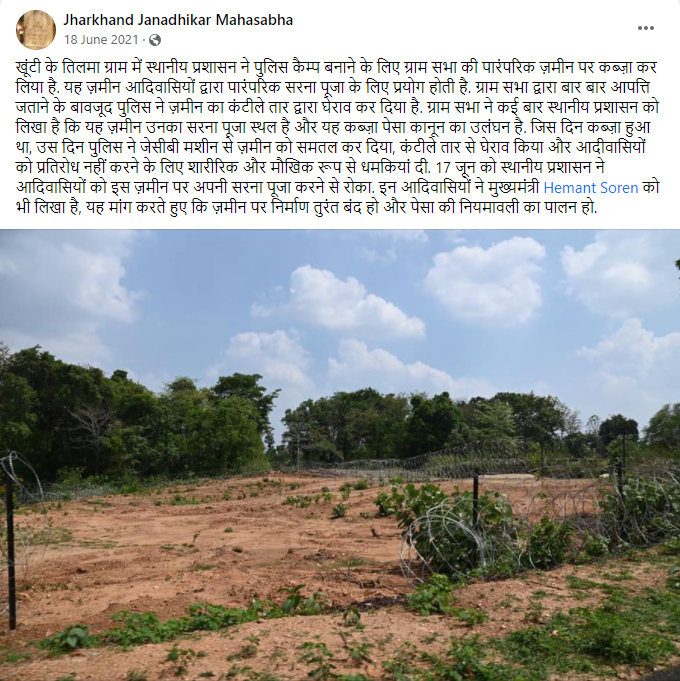Viewport: 680px width, 681px height.
Task: Click the large white cloud at photo center
Action: coord(347,302)
